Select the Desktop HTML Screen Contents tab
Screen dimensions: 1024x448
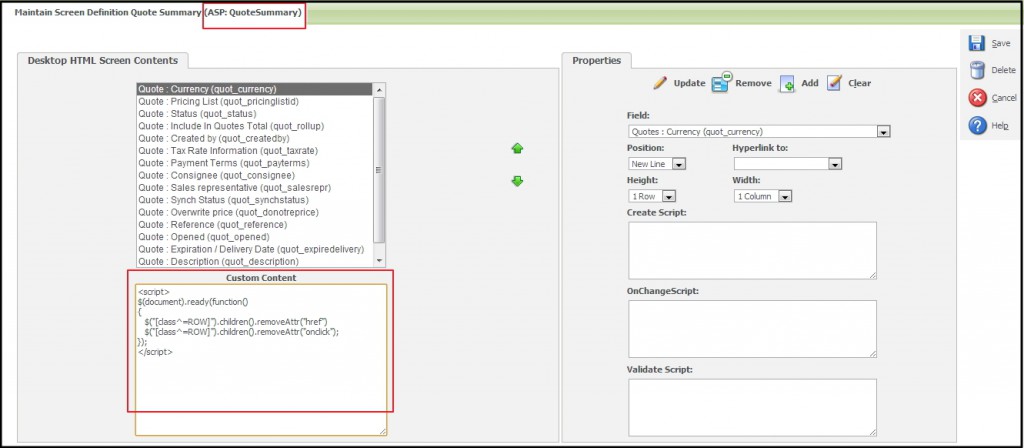[x=103, y=60]
